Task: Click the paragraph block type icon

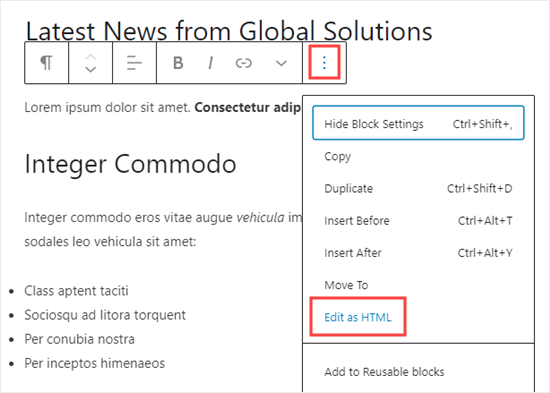Action: point(46,63)
